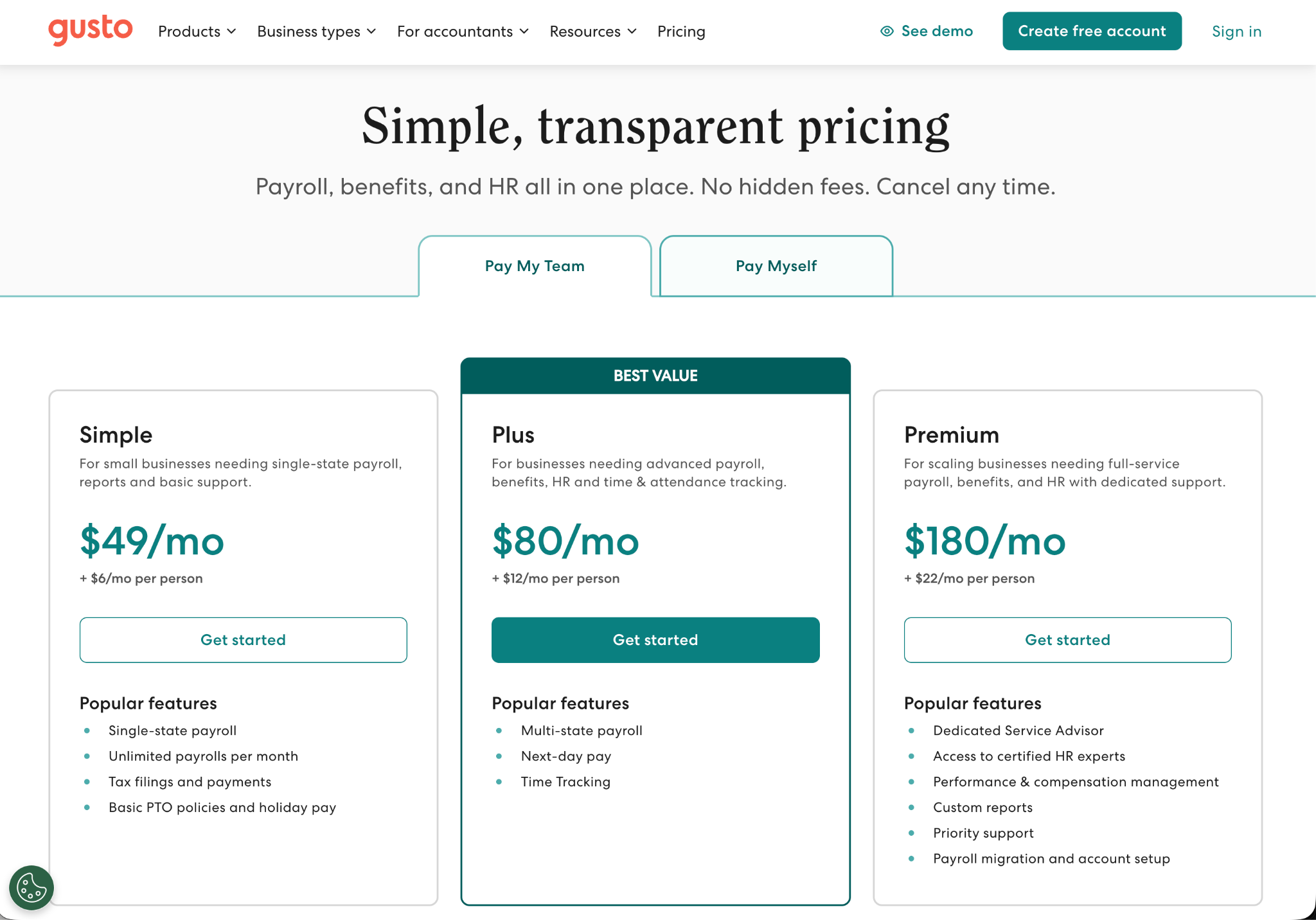Click the Products chevron arrow

click(x=232, y=31)
